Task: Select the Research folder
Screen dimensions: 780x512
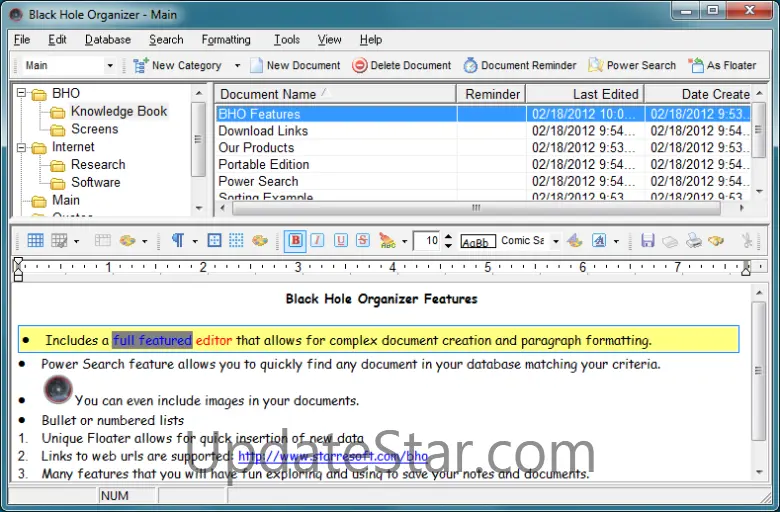Action: click(x=98, y=165)
